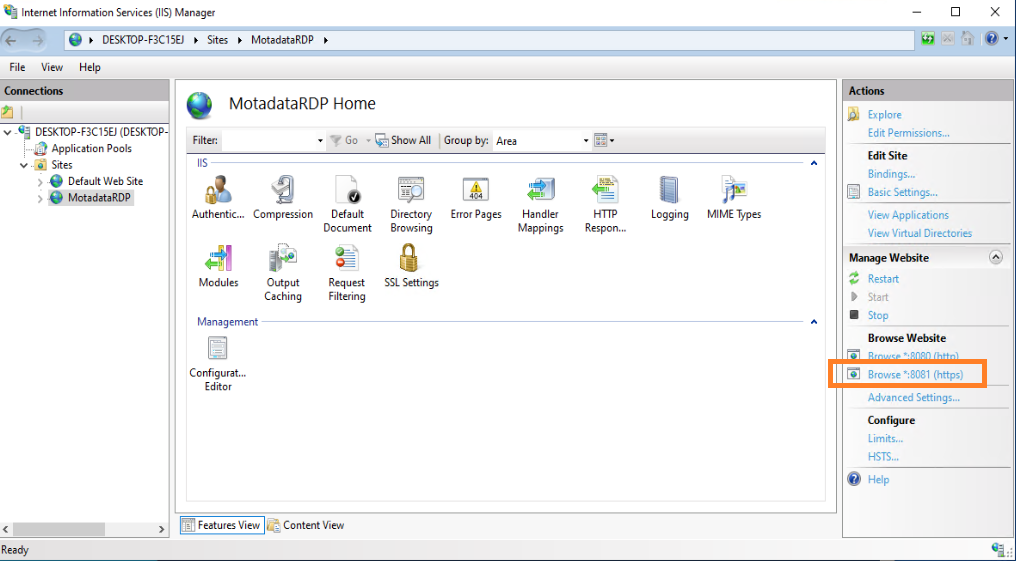Click the view mode icon beside Group by
Viewport: 1016px width, 561px height.
pyautogui.click(x=601, y=140)
